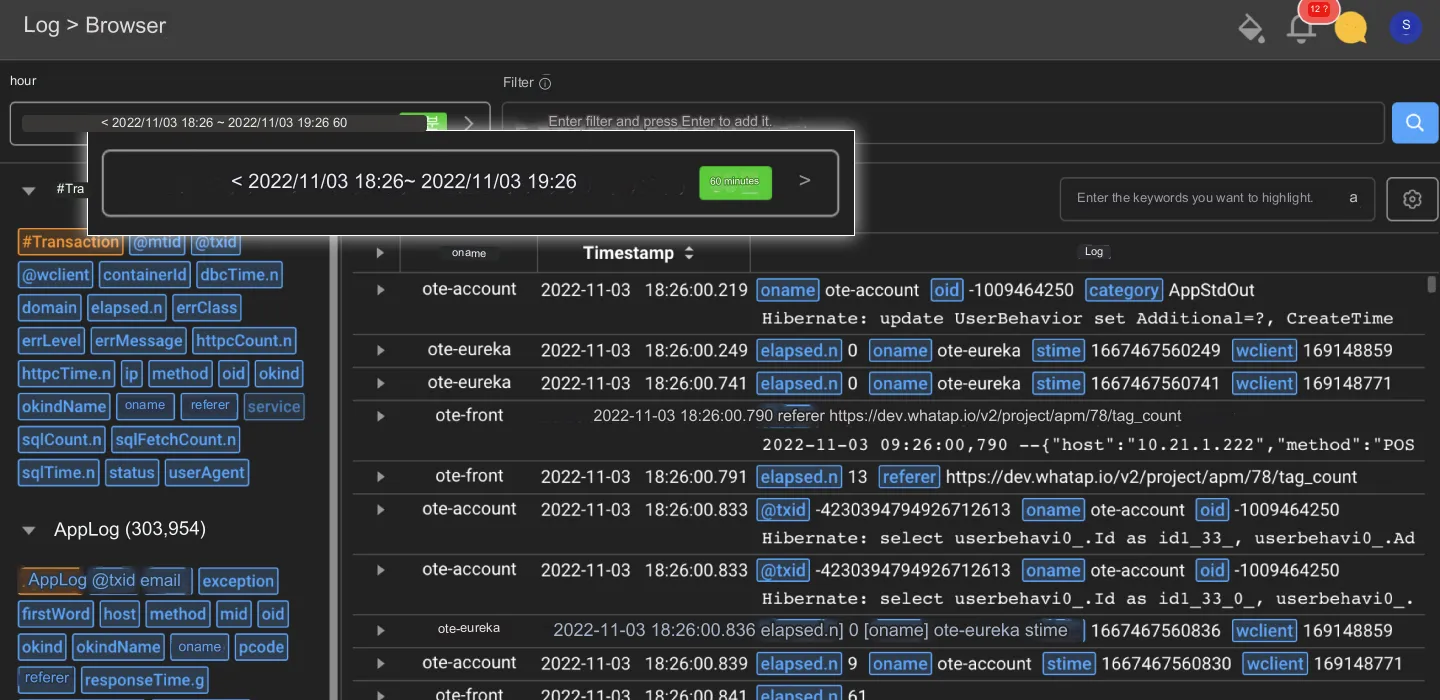Select the sqlTime.n tag
Screen dimensions: 1440x700
pos(59,473)
